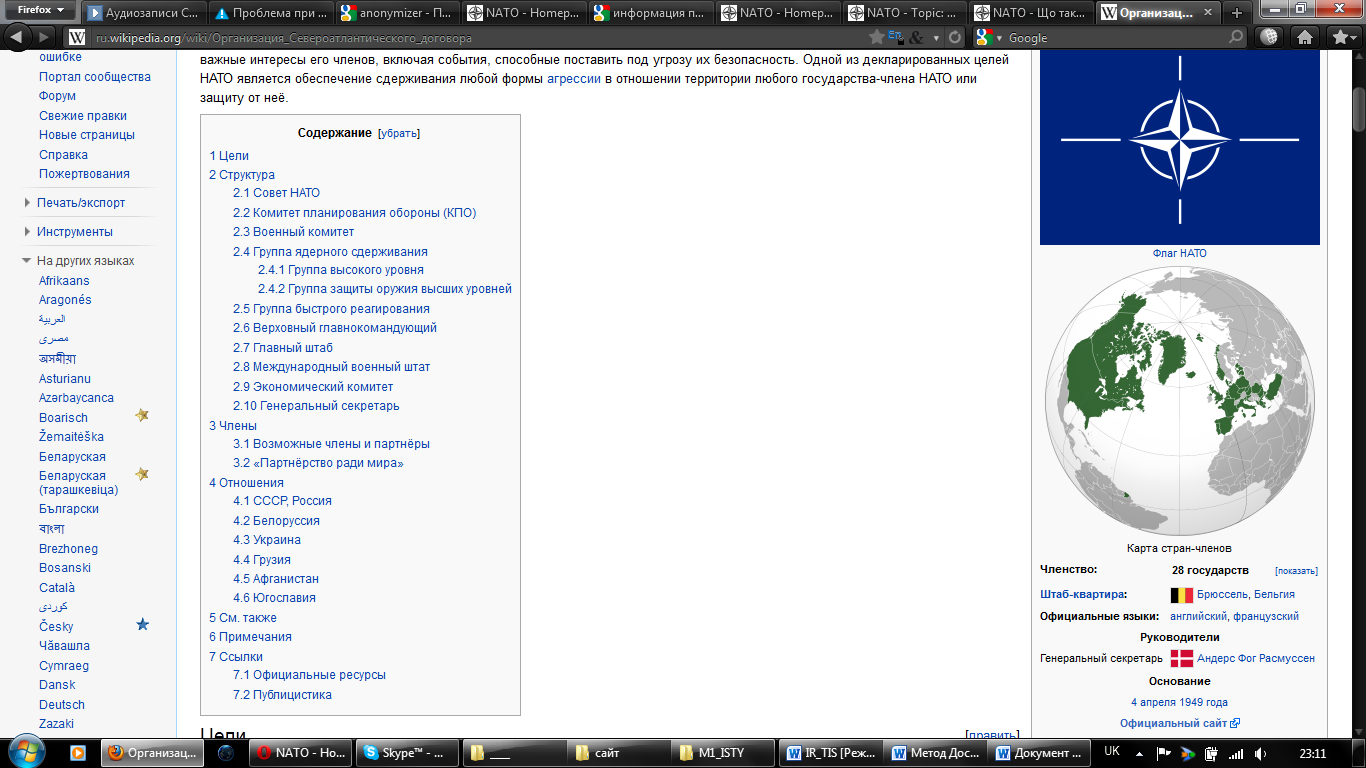Open the IR_TIS Word document in taskbar

[832, 753]
